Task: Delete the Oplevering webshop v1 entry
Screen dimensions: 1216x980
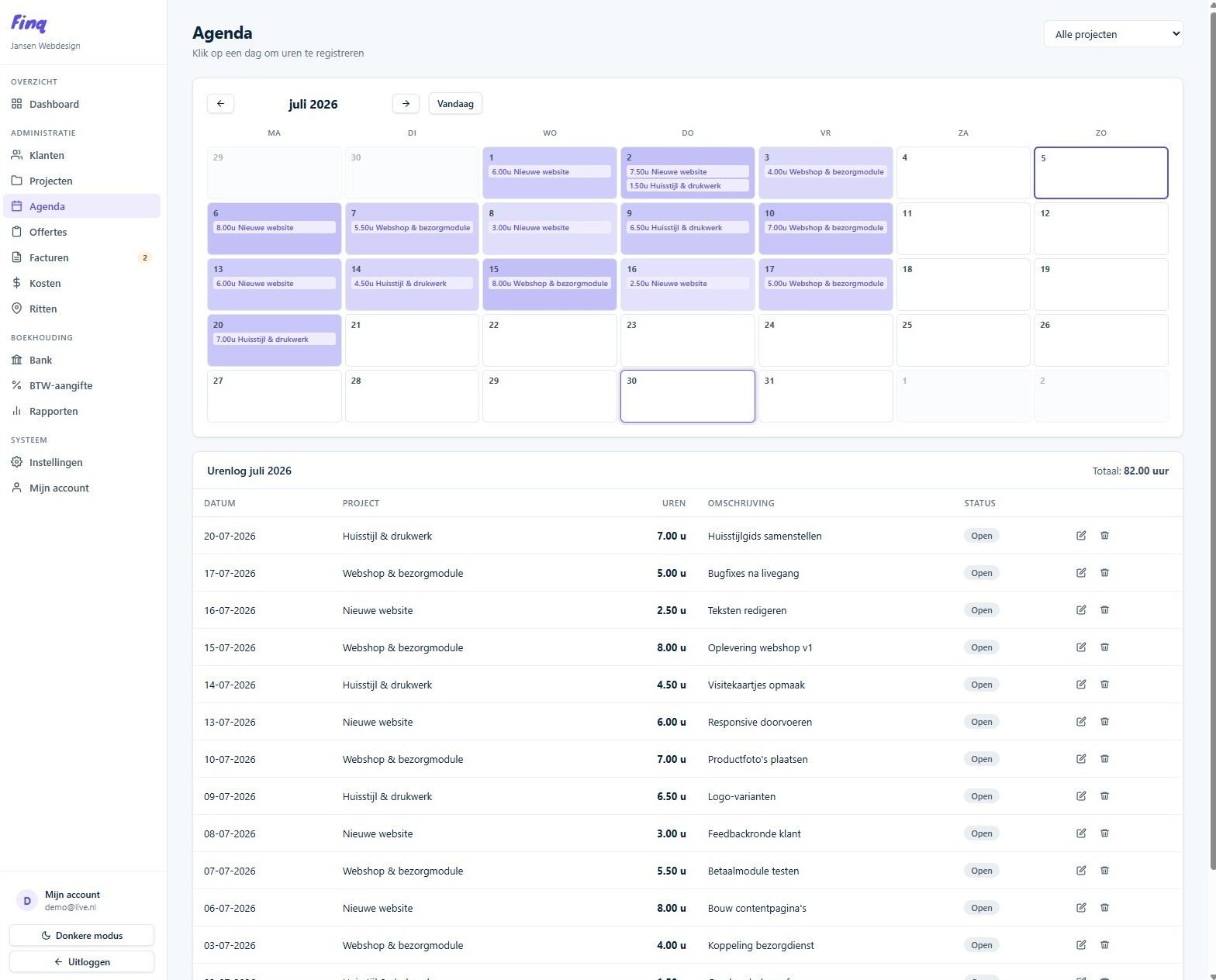Action: [x=1104, y=647]
